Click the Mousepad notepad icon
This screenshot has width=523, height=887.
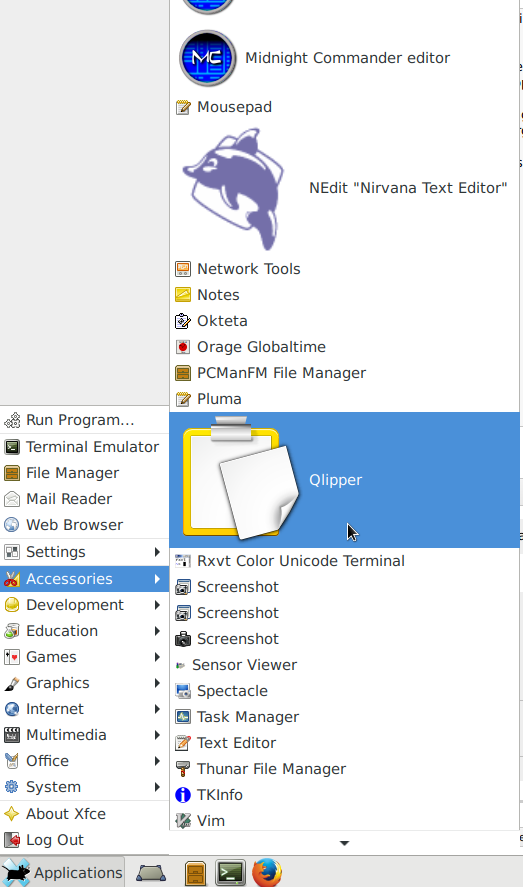coord(183,107)
